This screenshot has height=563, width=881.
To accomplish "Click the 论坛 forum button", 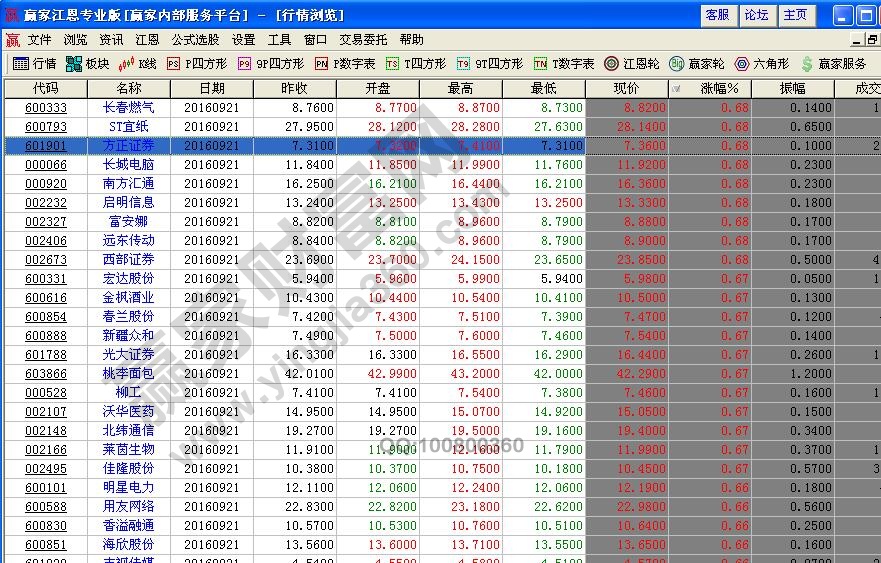I will (756, 15).
